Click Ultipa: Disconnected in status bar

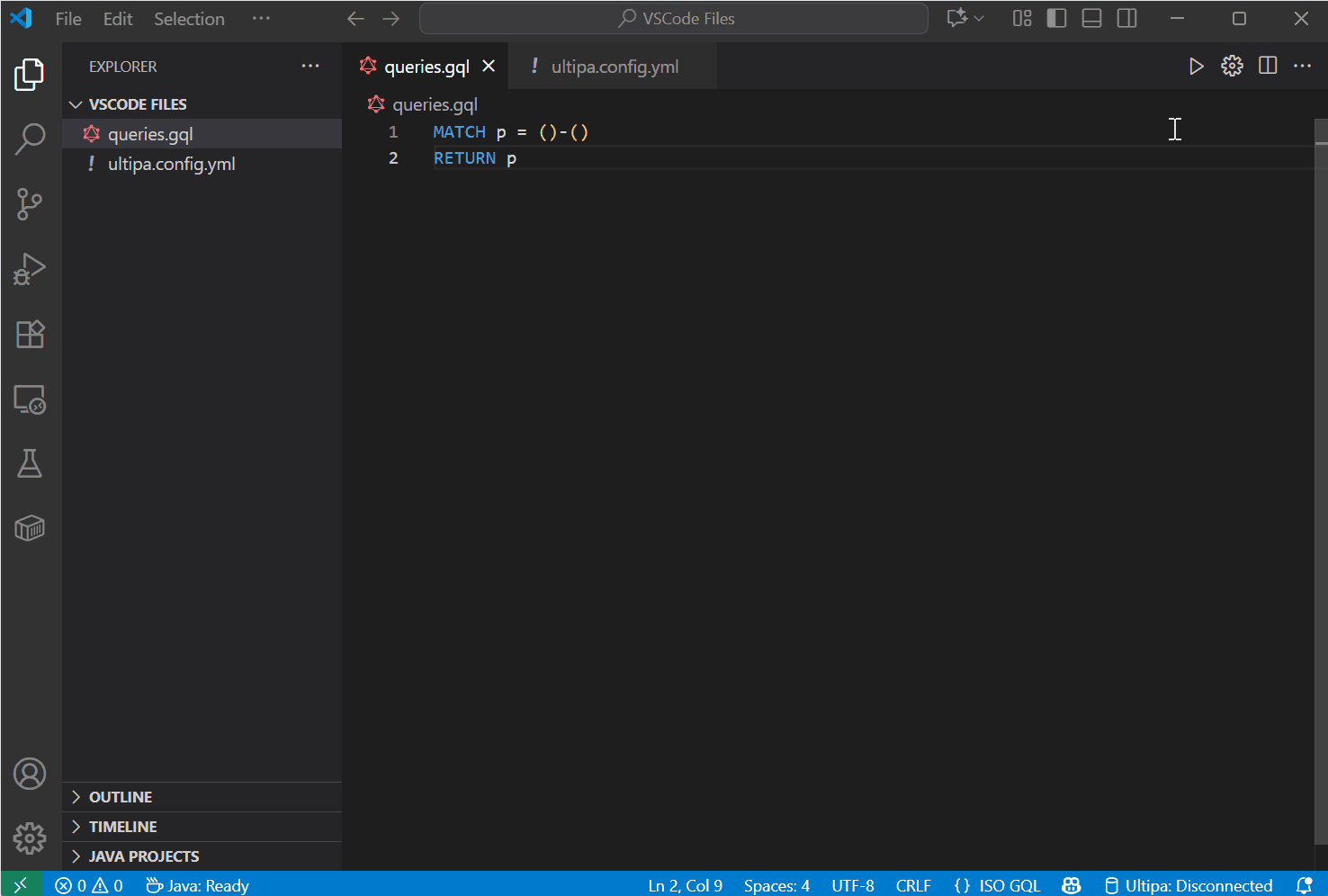(x=1189, y=885)
